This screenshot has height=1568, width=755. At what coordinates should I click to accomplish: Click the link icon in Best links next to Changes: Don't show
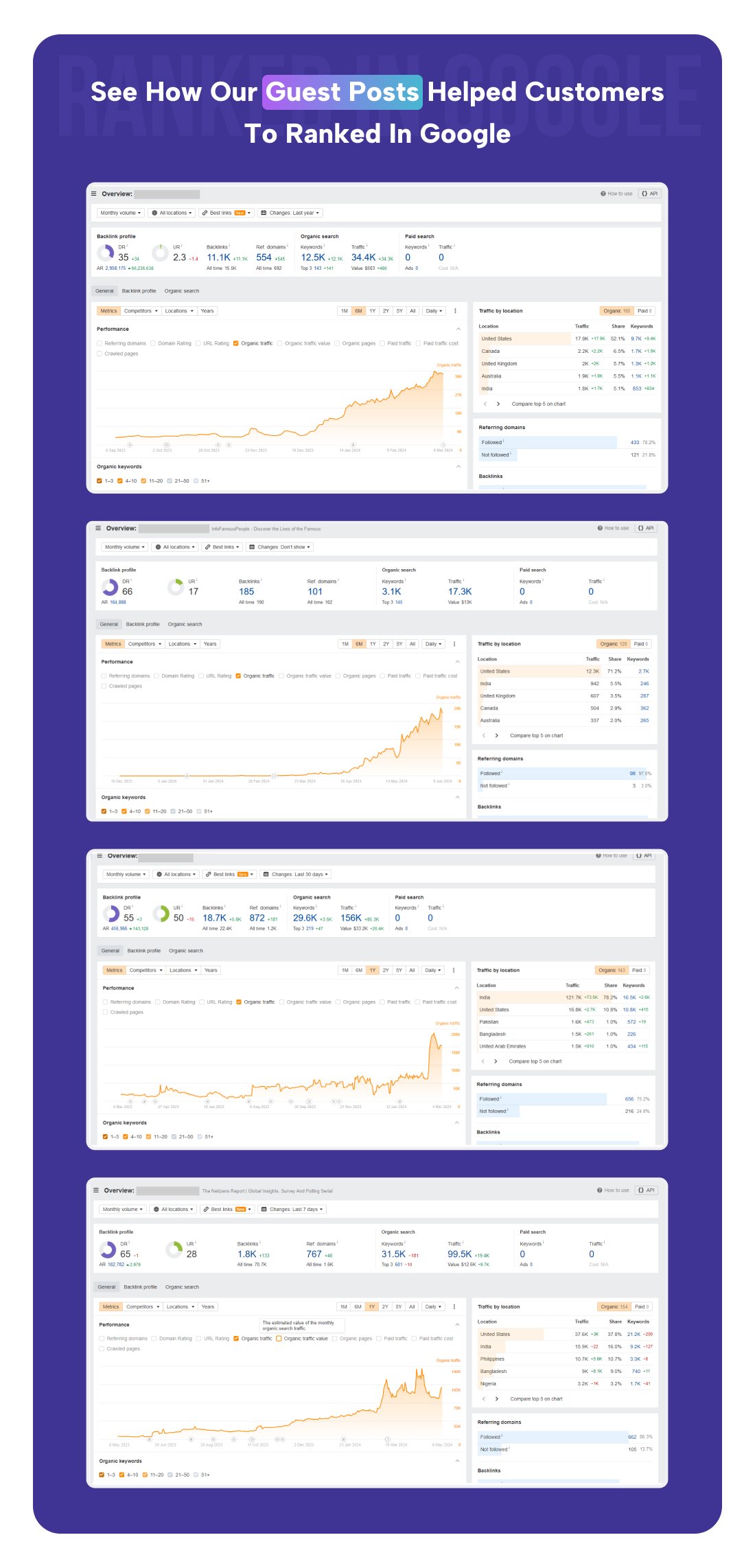click(x=208, y=547)
